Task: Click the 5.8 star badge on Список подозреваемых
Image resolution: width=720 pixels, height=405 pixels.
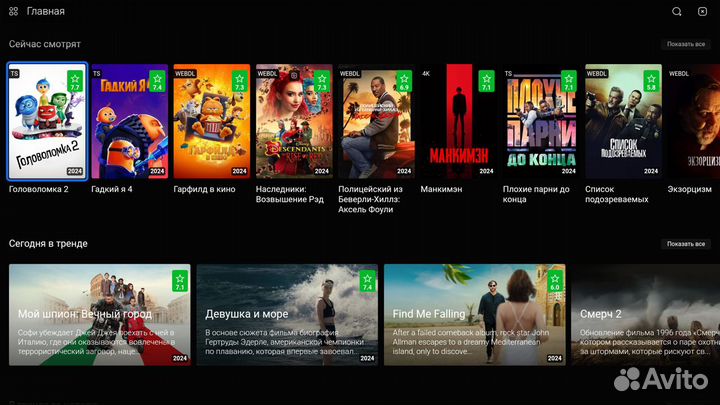Action: coord(651,81)
